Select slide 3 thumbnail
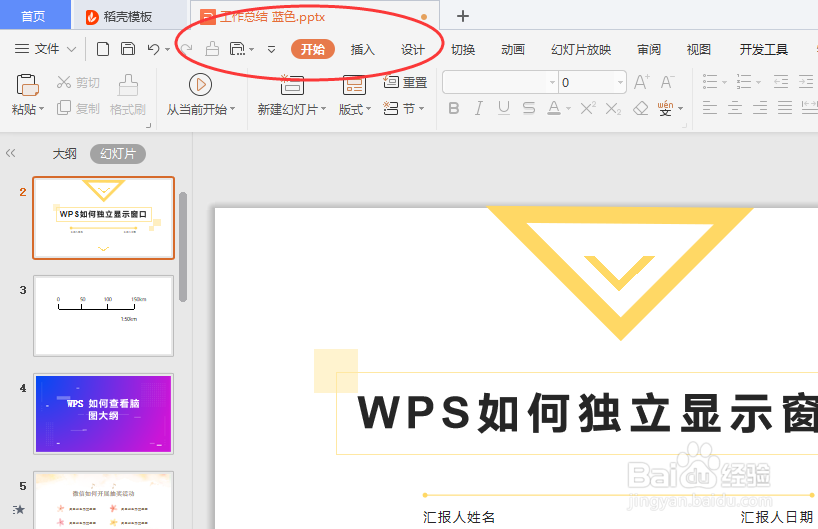Screen dimensions: 818x529 103,316
